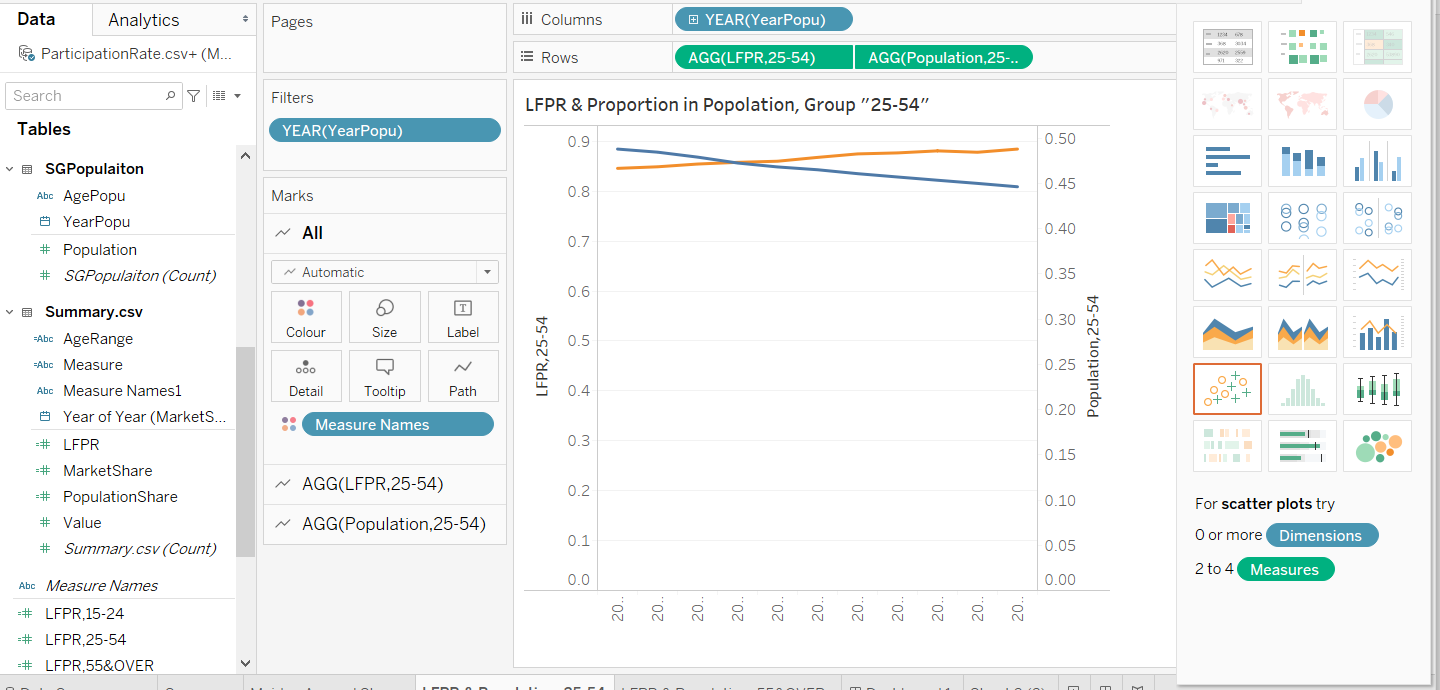The width and height of the screenshot is (1440, 690).
Task: Expand the YEAR(YearPopu) pill in Columns
Action: click(693, 19)
